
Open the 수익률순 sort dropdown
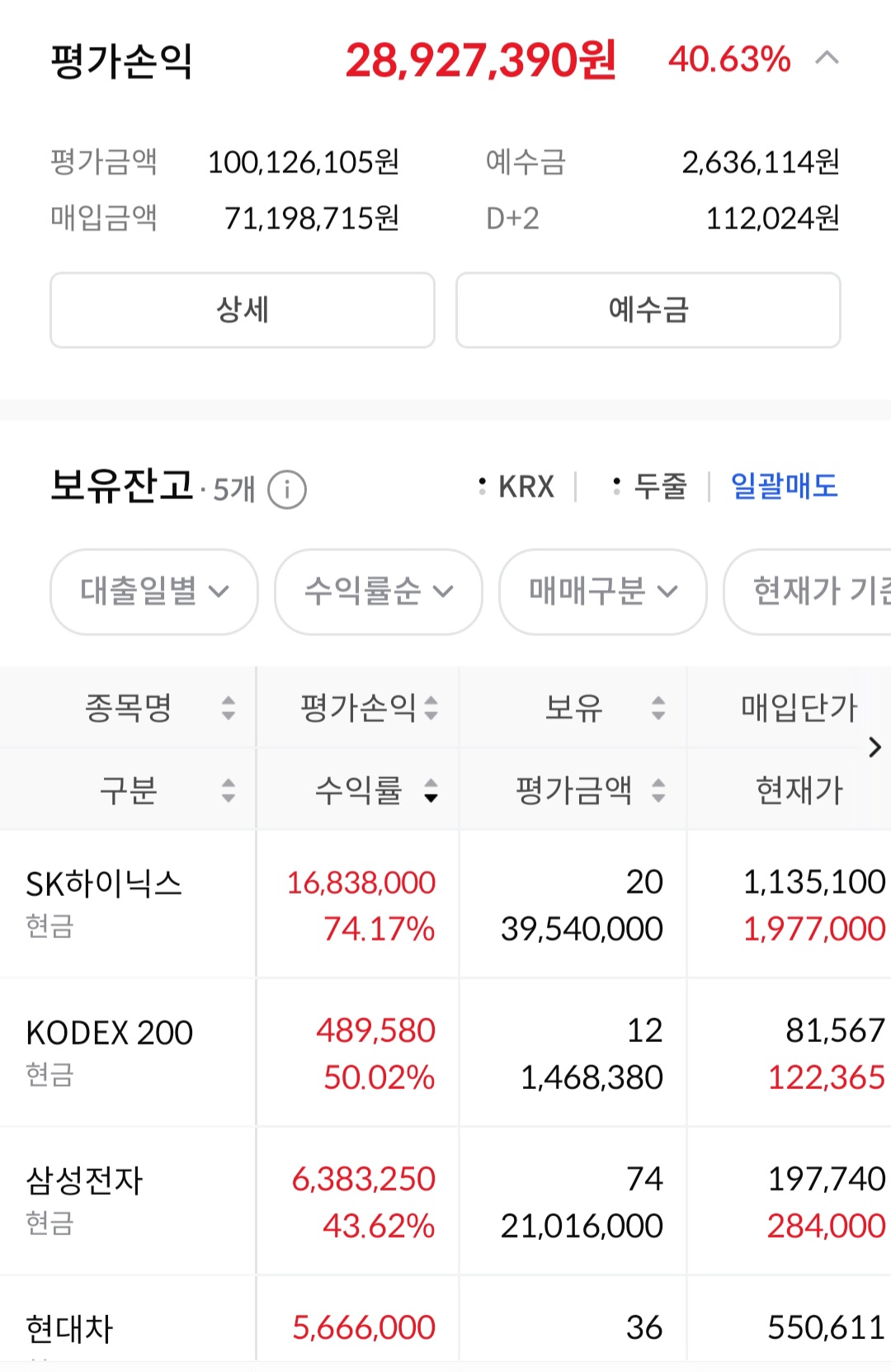pos(379,592)
